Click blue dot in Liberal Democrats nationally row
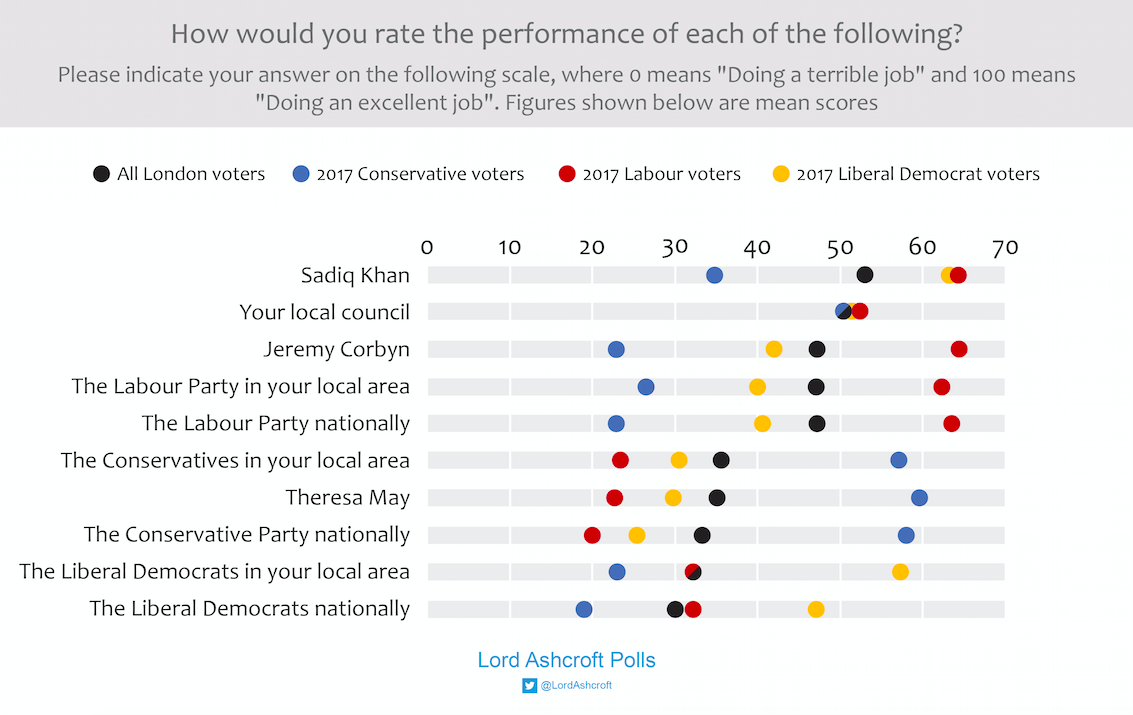 pyautogui.click(x=584, y=609)
